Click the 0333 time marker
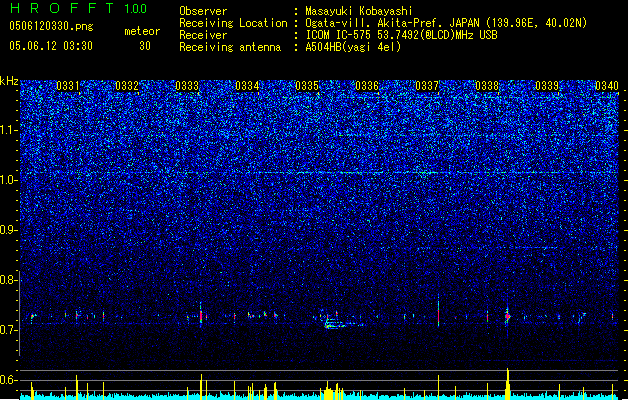The width and height of the screenshot is (629, 400). pos(187,86)
